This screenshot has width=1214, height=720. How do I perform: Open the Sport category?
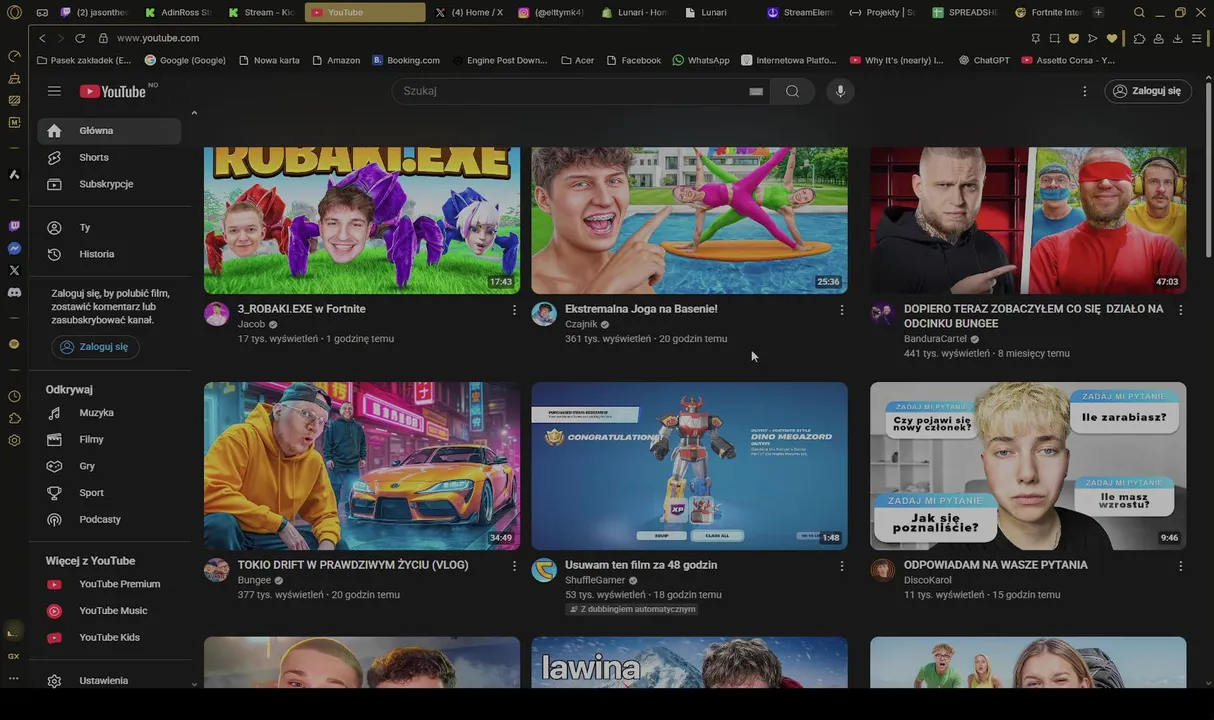click(110, 493)
